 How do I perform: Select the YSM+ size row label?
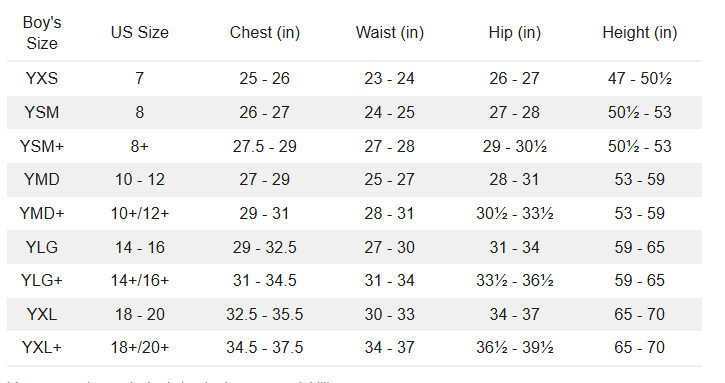[x=42, y=146]
